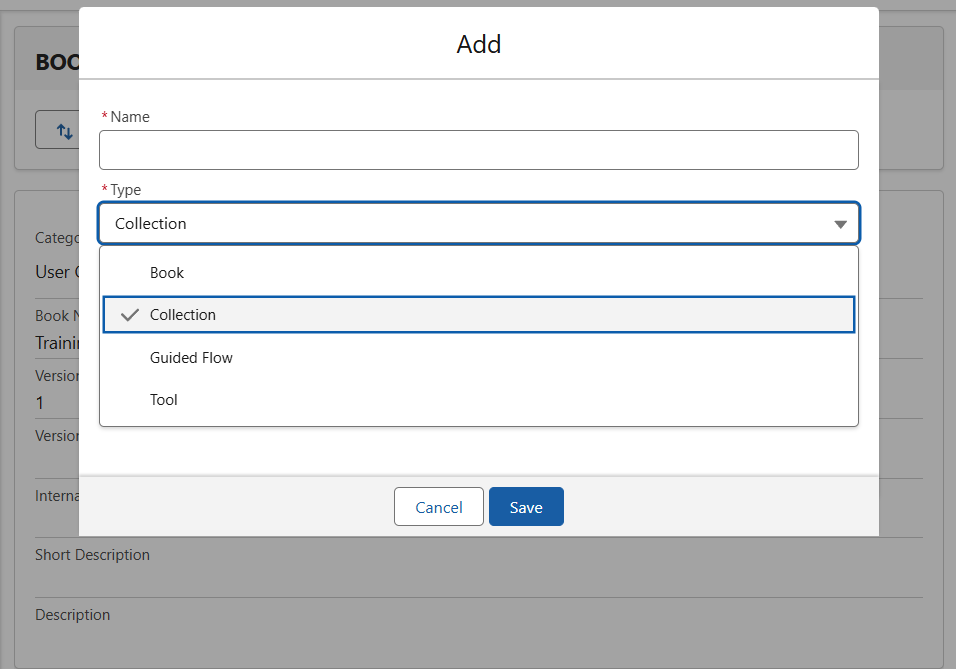
Task: Click the checkmark icon beside Collection
Action: (x=129, y=315)
